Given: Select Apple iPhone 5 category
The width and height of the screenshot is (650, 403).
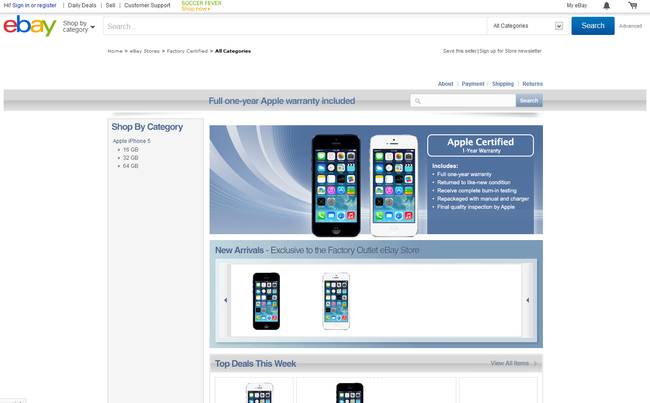Looking at the screenshot, I should (132, 141).
